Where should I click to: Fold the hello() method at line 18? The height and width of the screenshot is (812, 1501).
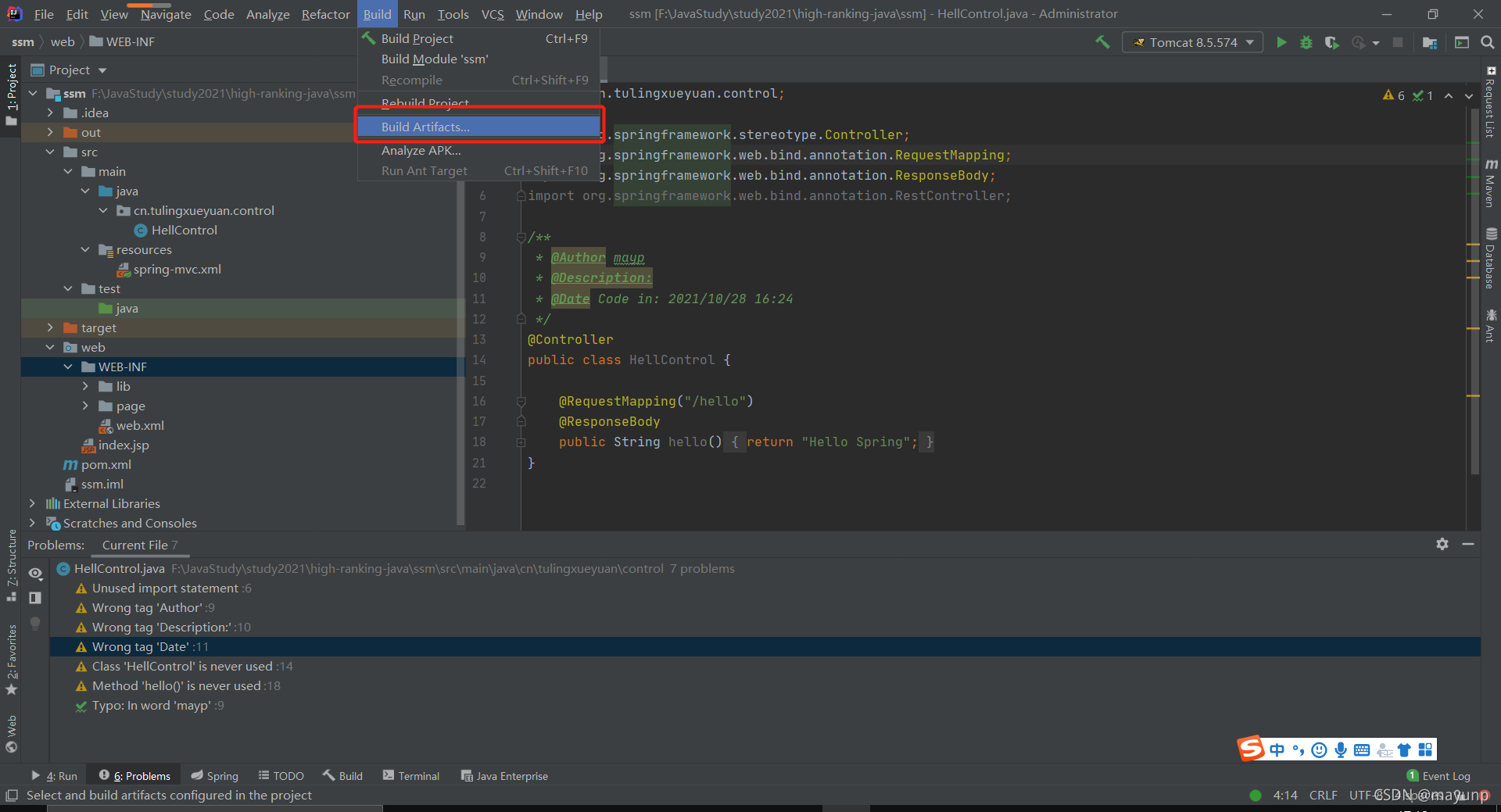pyautogui.click(x=521, y=442)
